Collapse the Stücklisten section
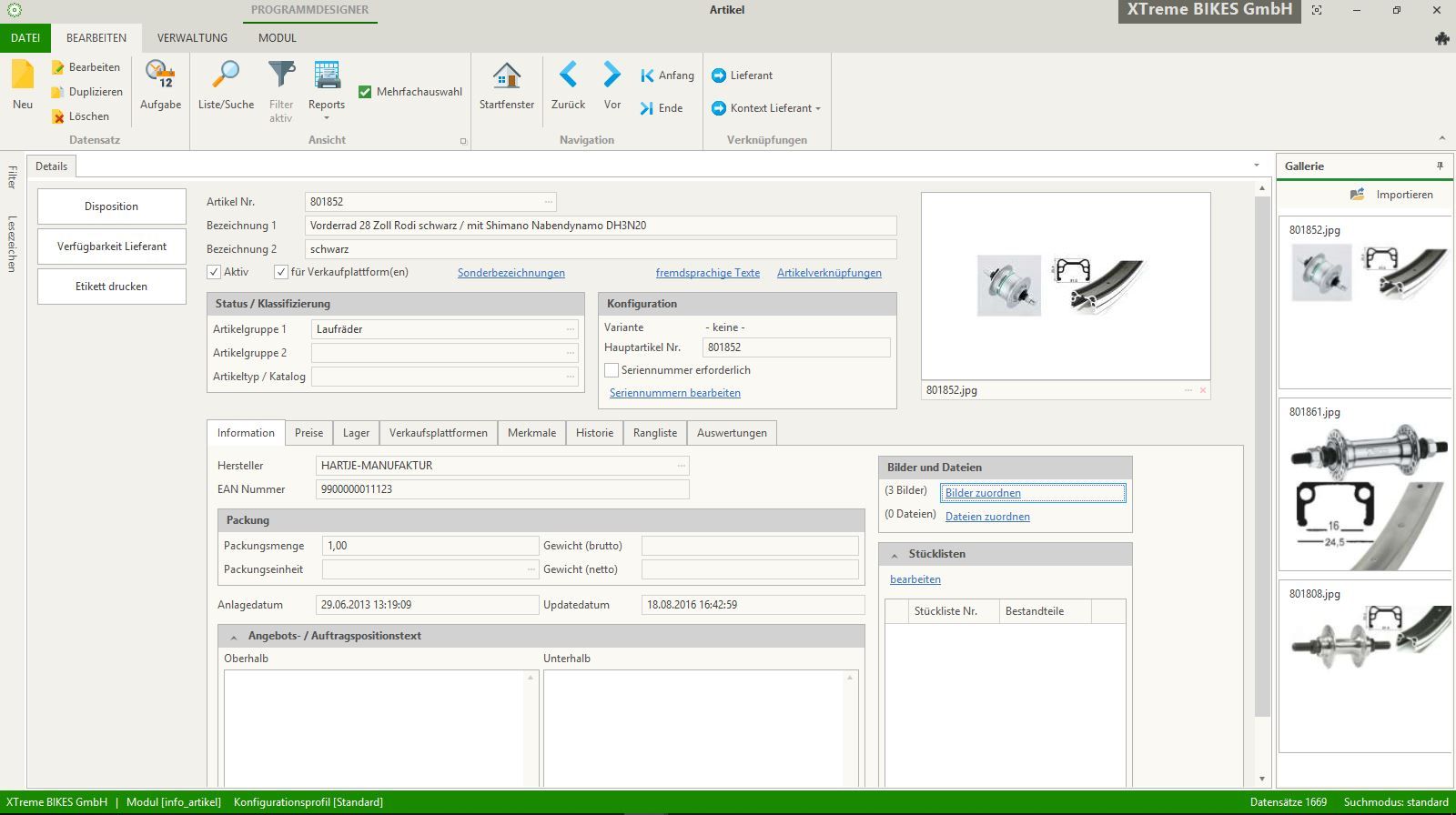Image resolution: width=1456 pixels, height=815 pixels. click(x=895, y=554)
